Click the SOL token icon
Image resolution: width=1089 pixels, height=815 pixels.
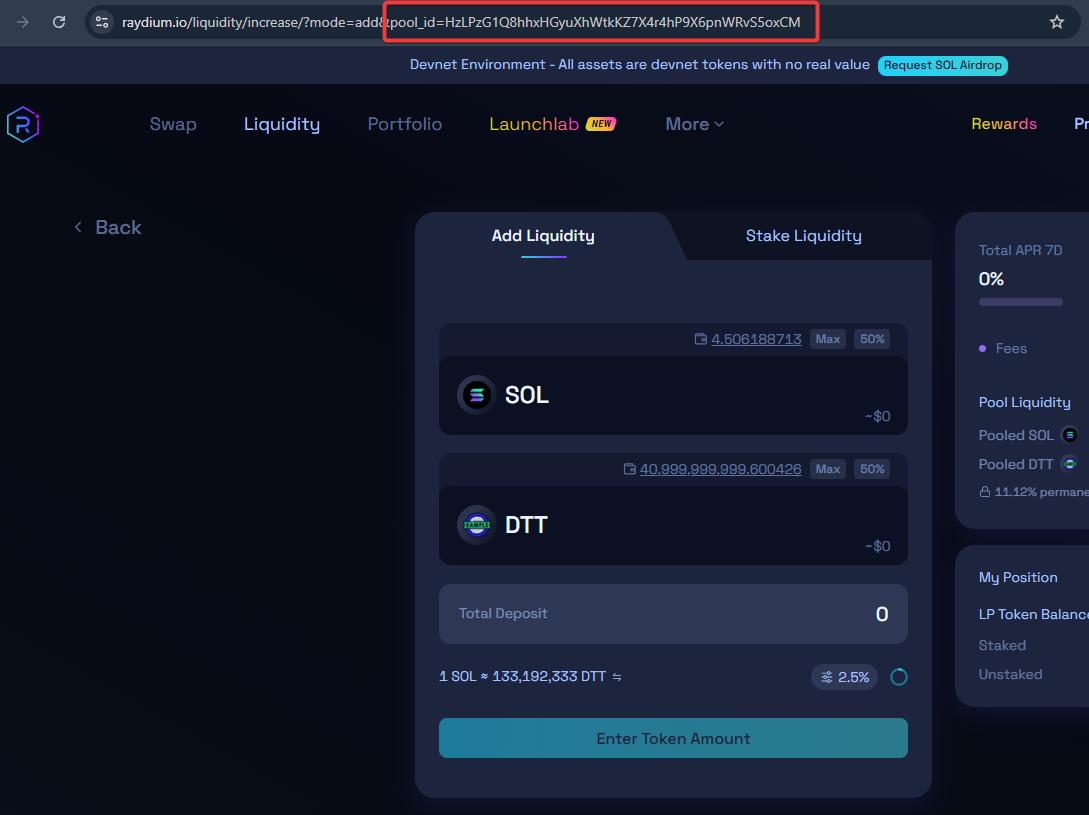(476, 395)
